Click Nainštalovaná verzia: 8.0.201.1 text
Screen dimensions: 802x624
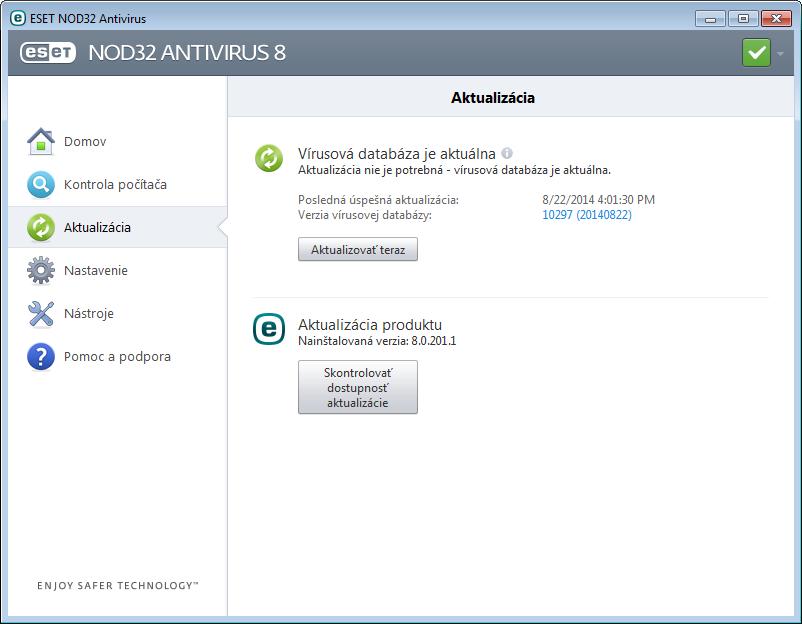[x=377, y=341]
